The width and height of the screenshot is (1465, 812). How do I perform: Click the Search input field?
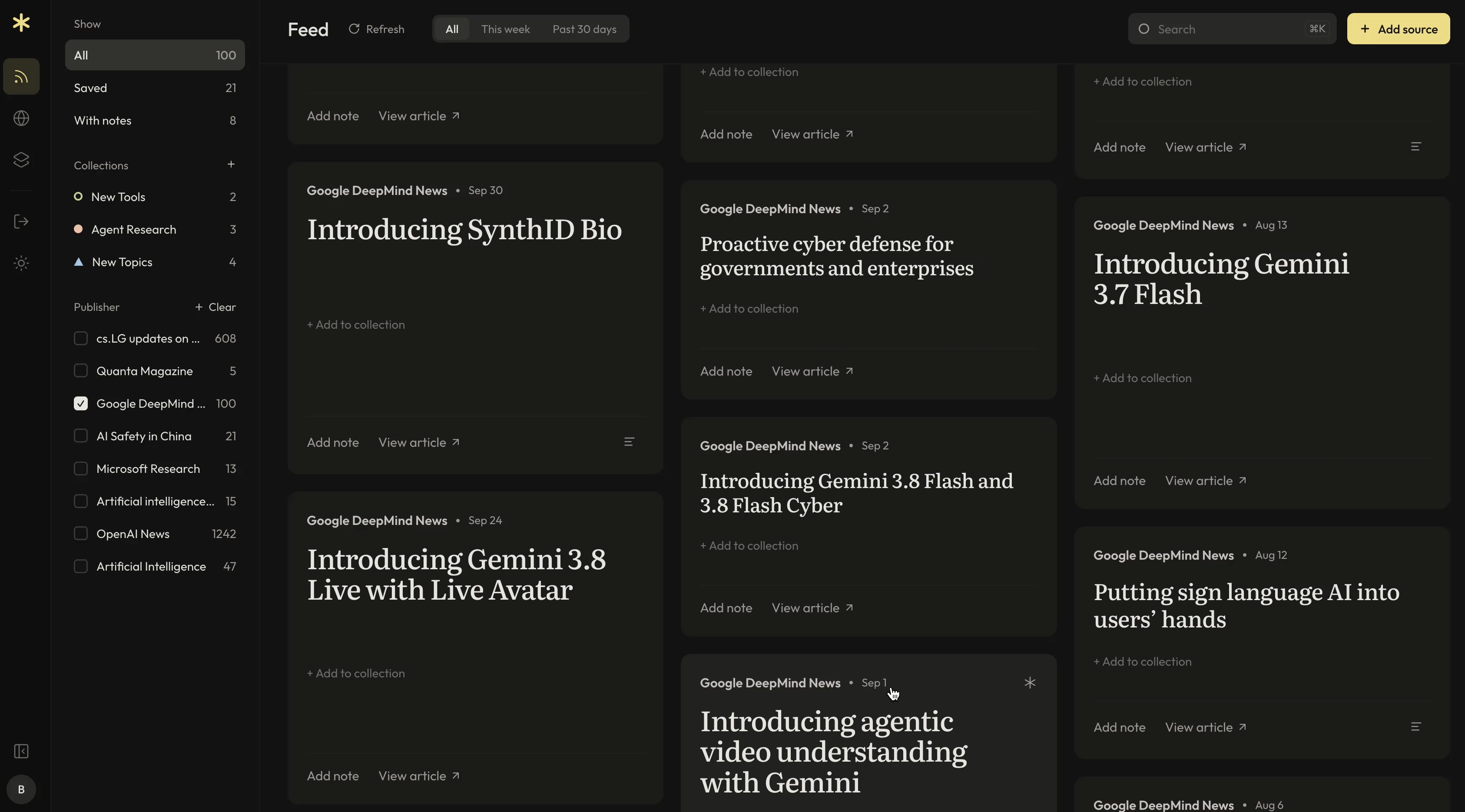pyautogui.click(x=1232, y=29)
